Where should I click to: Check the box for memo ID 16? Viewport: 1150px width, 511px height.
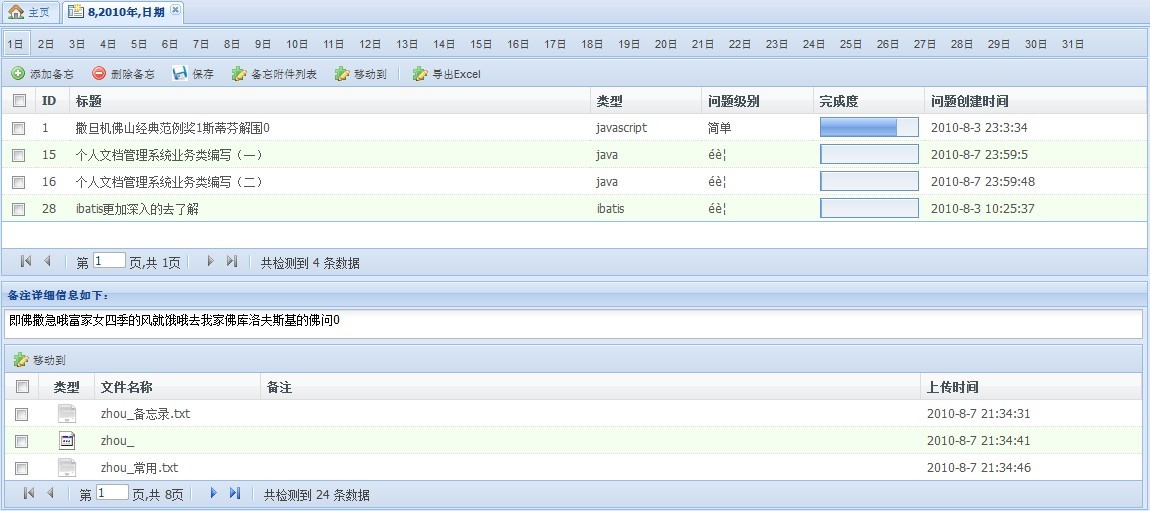18,182
